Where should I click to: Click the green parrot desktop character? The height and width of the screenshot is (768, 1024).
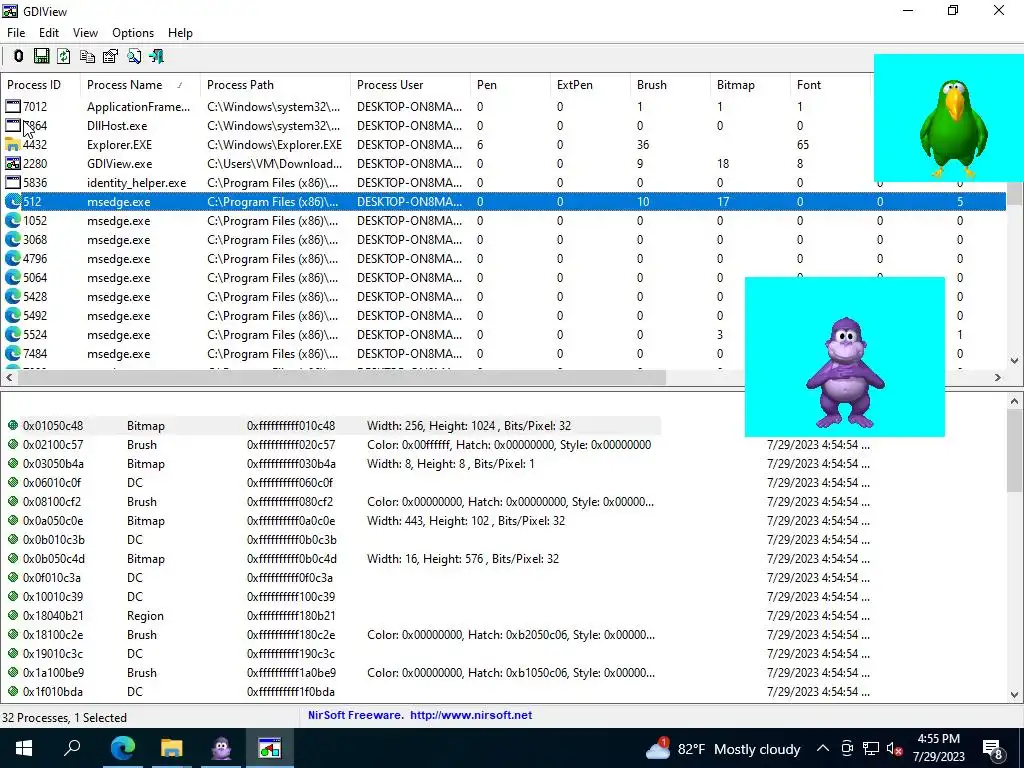coord(953,128)
